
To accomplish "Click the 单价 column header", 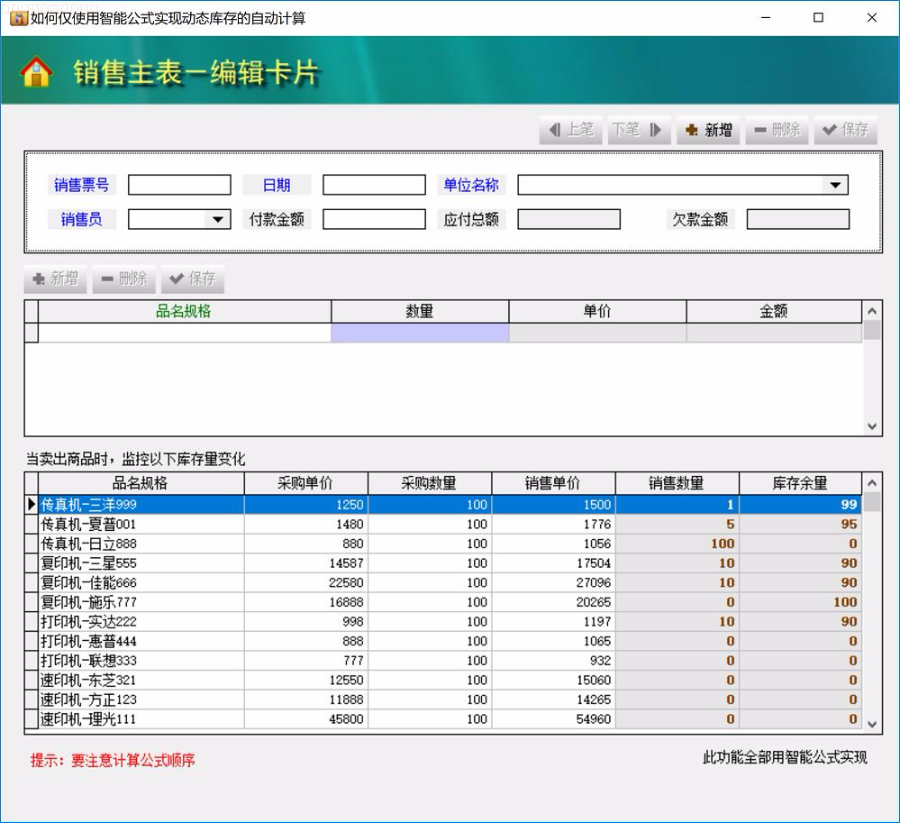I will [598, 312].
